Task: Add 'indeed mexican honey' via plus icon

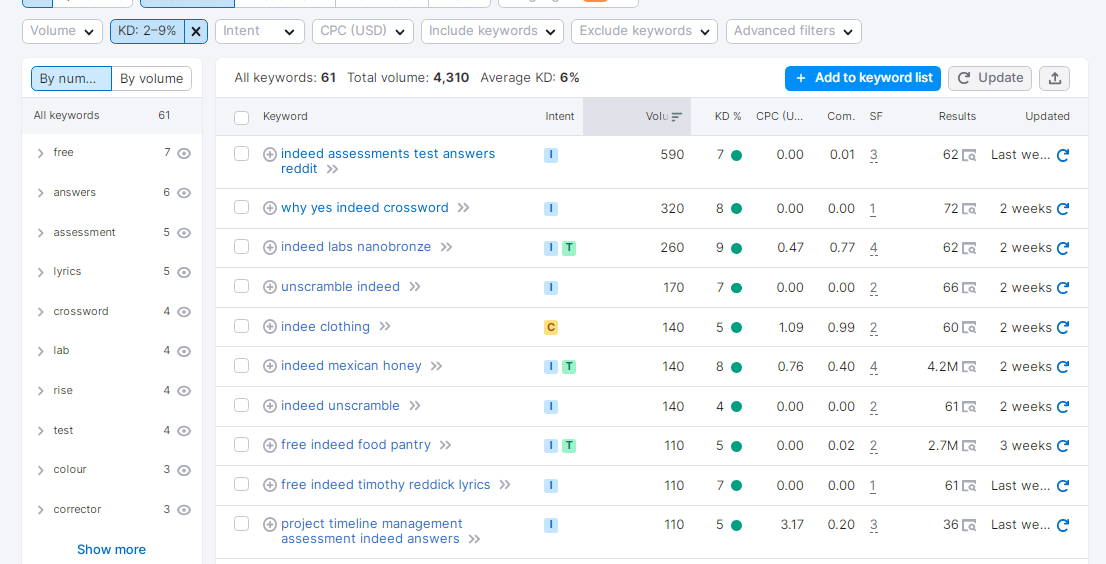Action: 269,366
